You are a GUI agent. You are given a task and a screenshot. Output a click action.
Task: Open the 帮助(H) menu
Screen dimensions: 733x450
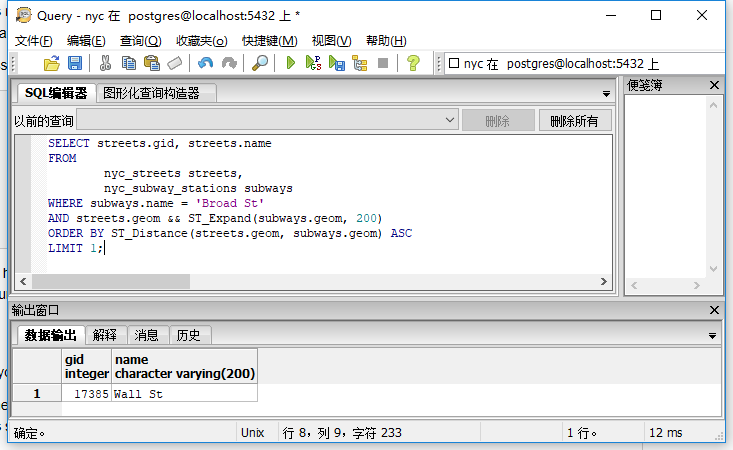386,41
